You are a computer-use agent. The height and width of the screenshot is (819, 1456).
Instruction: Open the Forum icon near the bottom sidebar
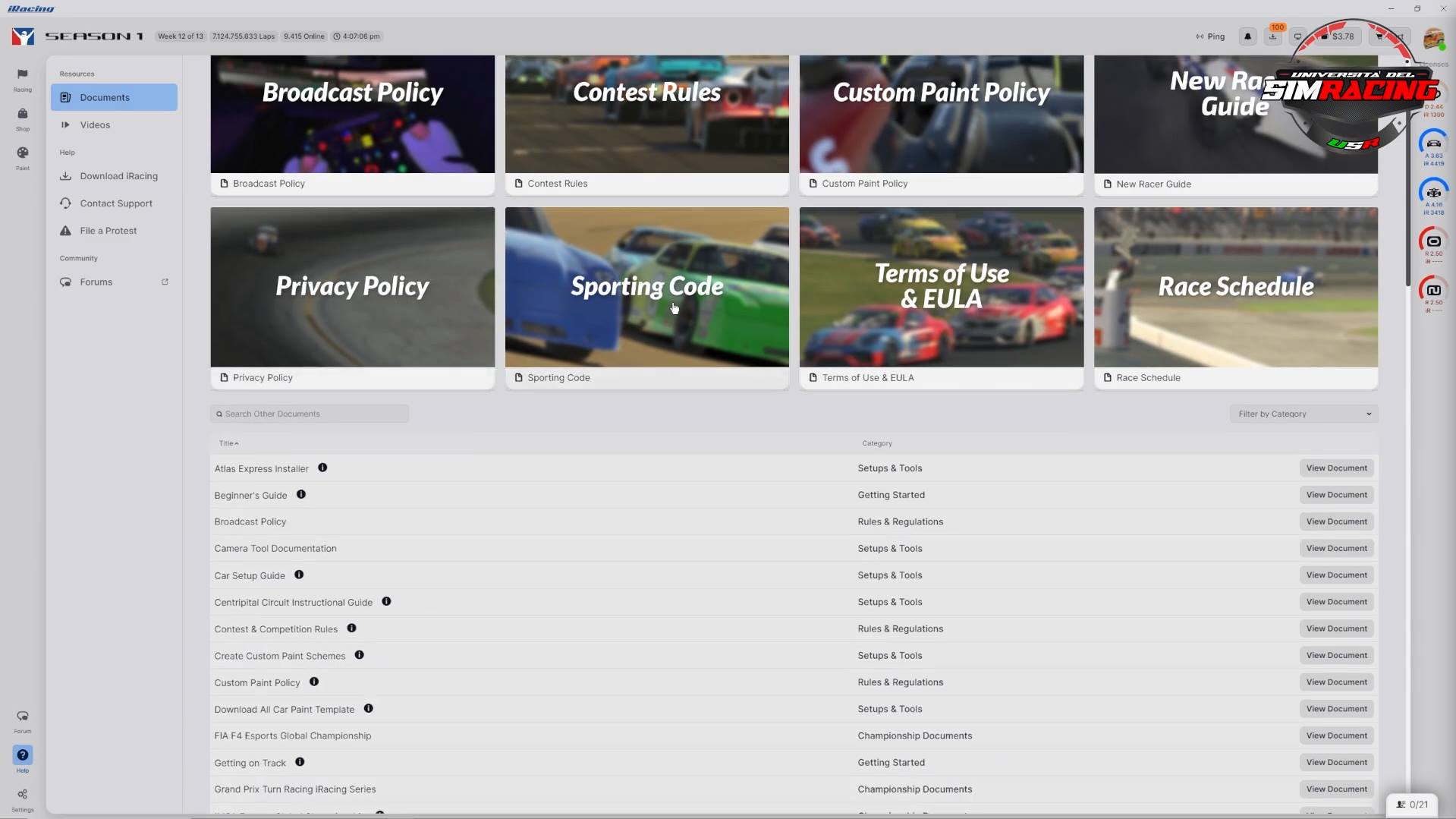(22, 720)
